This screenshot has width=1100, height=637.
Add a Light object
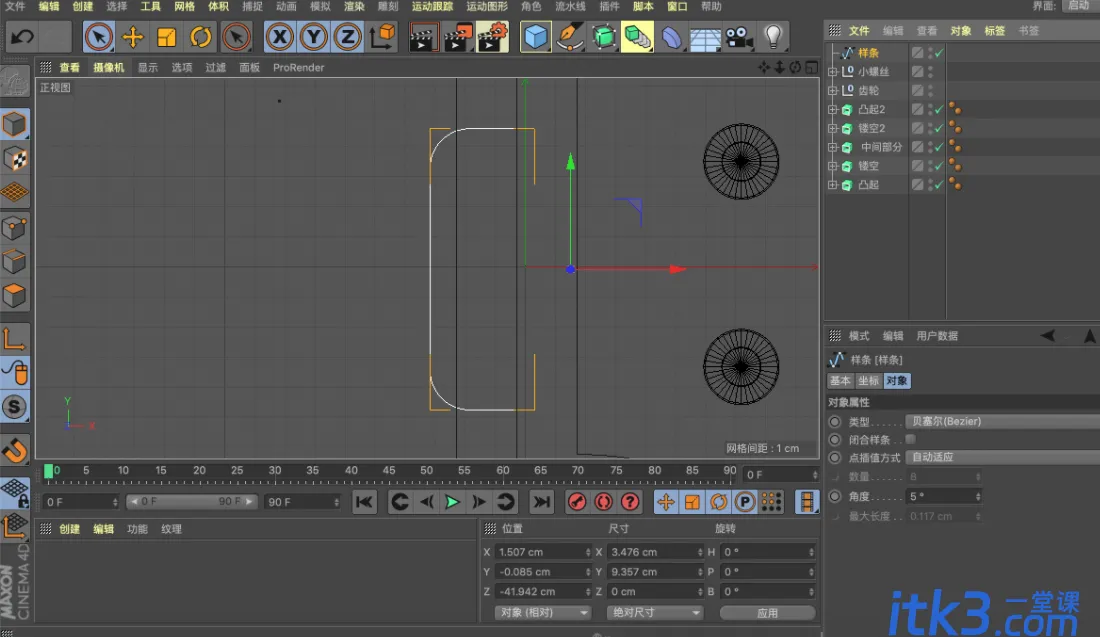[773, 36]
